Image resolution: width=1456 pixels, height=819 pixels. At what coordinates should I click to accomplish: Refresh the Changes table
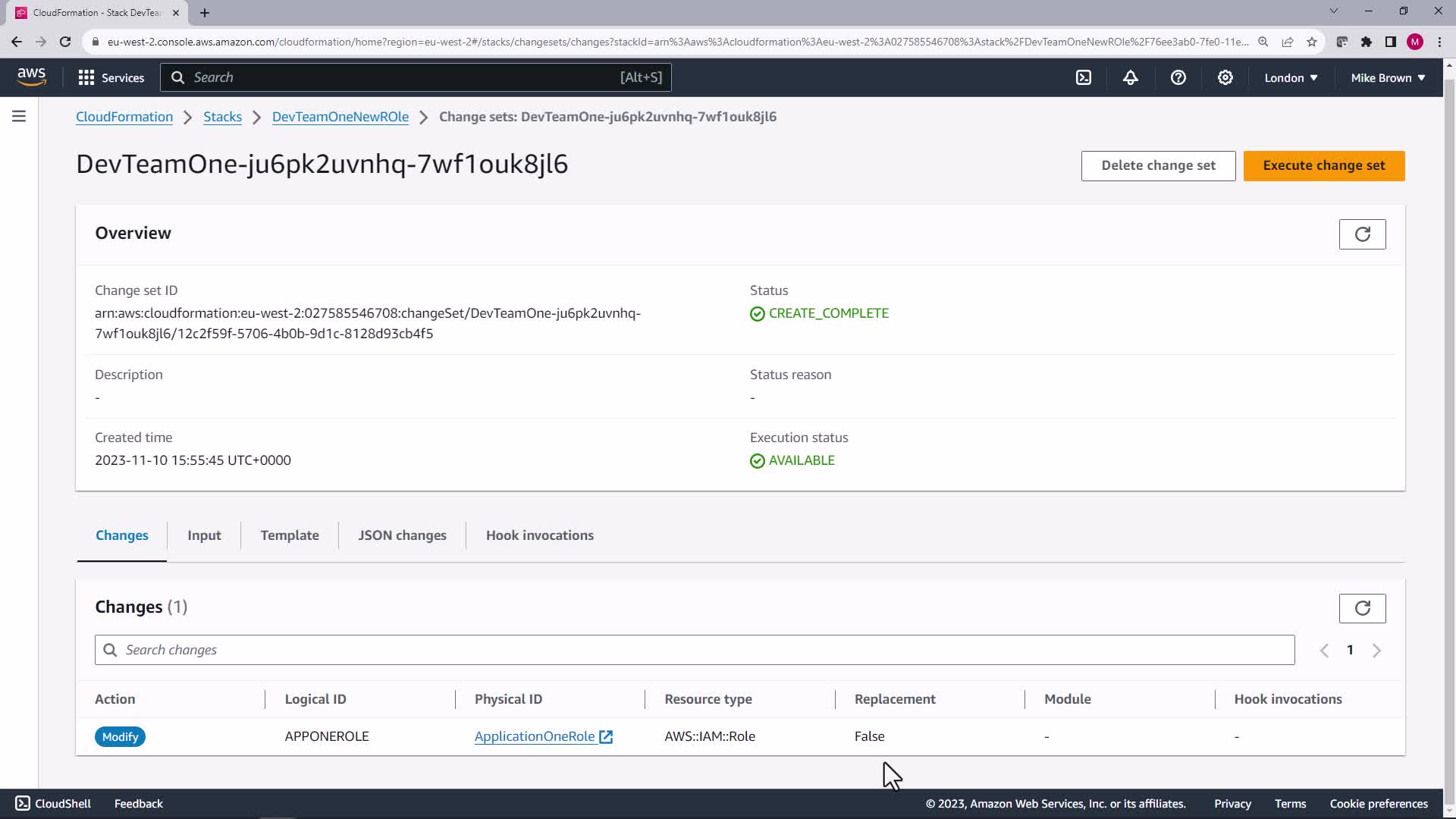click(x=1362, y=608)
